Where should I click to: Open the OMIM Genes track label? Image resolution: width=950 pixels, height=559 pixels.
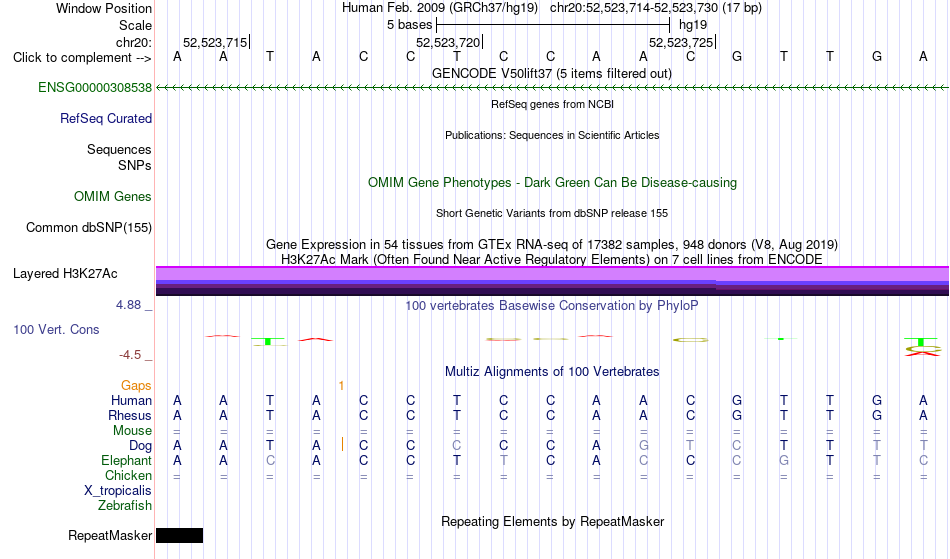113,196
